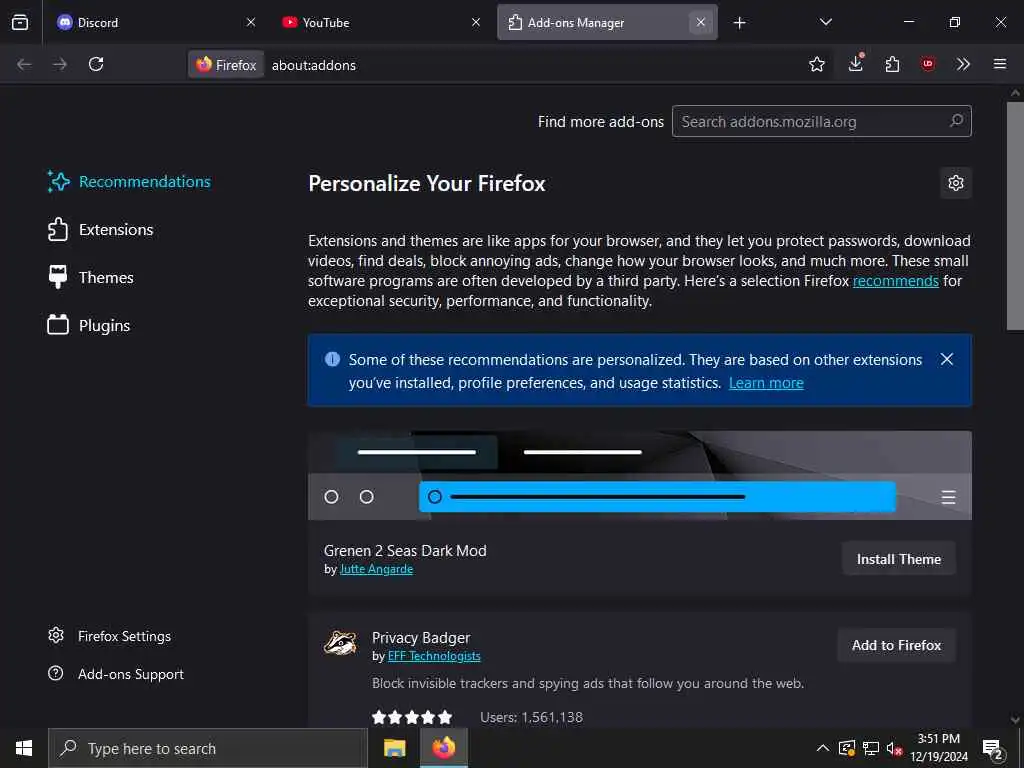Viewport: 1024px width, 768px height.
Task: Click the info icon in personalized banner
Action: tap(332, 359)
